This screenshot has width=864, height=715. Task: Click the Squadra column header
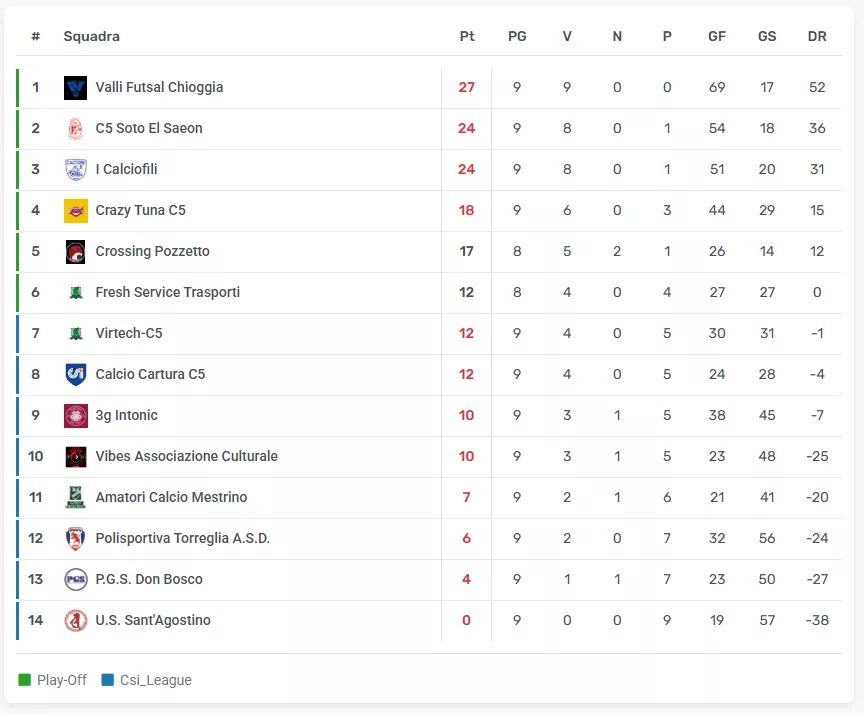[x=91, y=36]
